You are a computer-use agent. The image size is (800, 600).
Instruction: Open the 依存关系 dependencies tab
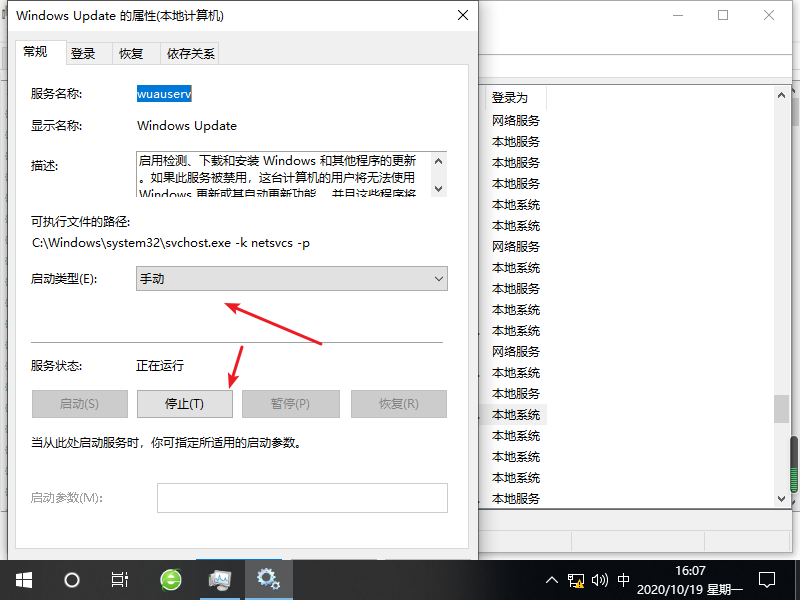[190, 54]
